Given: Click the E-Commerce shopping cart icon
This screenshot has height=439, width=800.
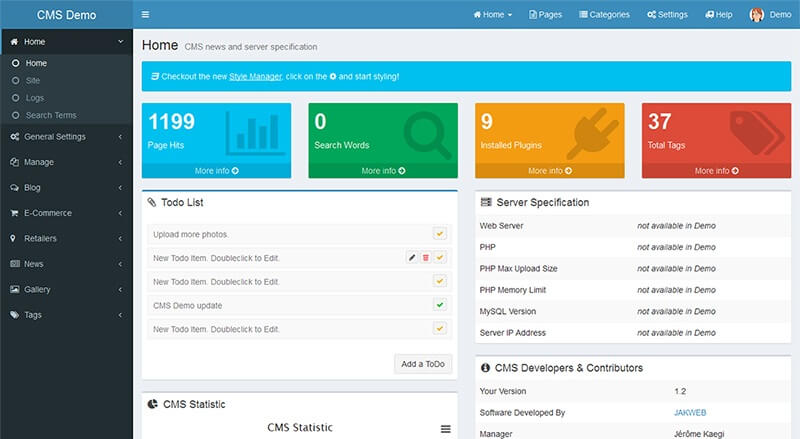Looking at the screenshot, I should (14, 213).
